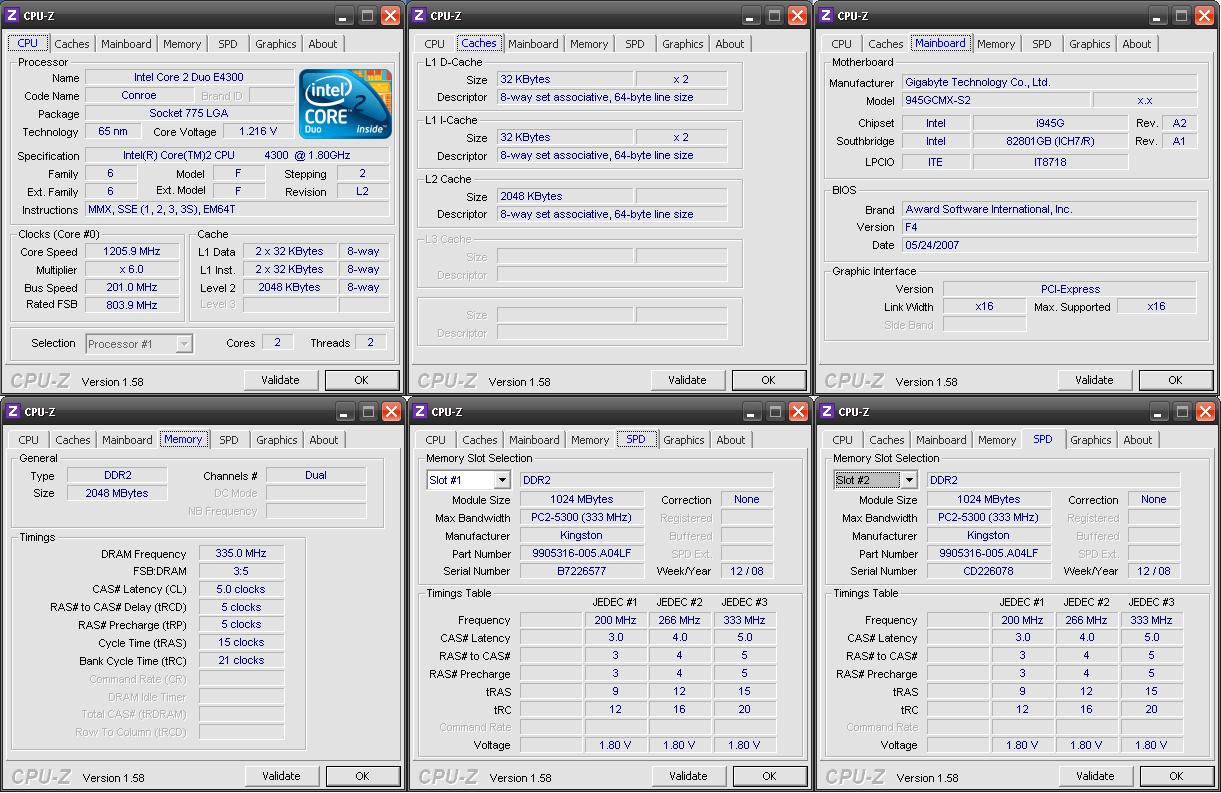The image size is (1221, 793).
Task: Click the CPU-Z title icon in processor info window
Action: 13,15
